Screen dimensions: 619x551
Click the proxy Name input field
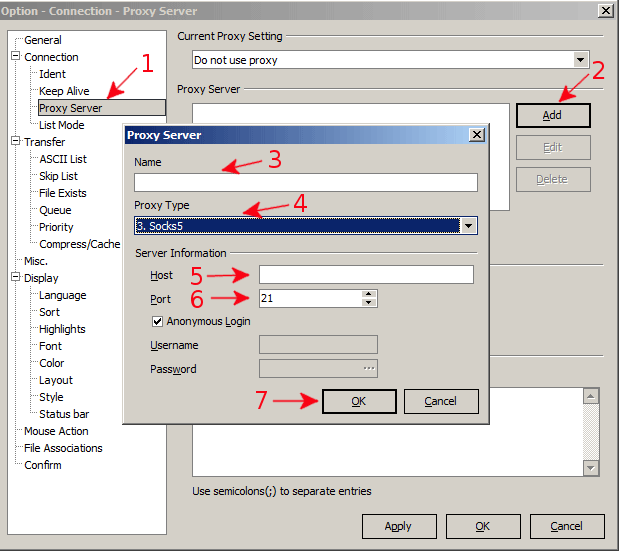point(306,182)
